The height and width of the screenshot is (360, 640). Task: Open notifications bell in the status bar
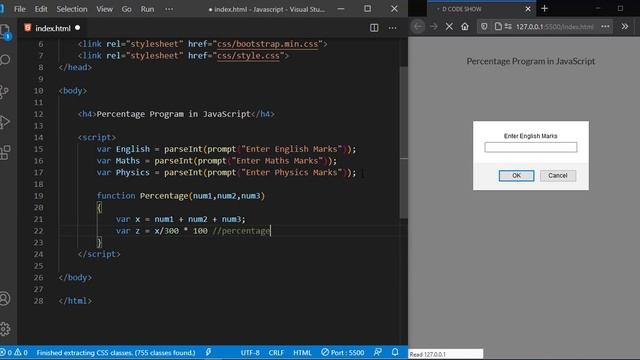[x=395, y=352]
